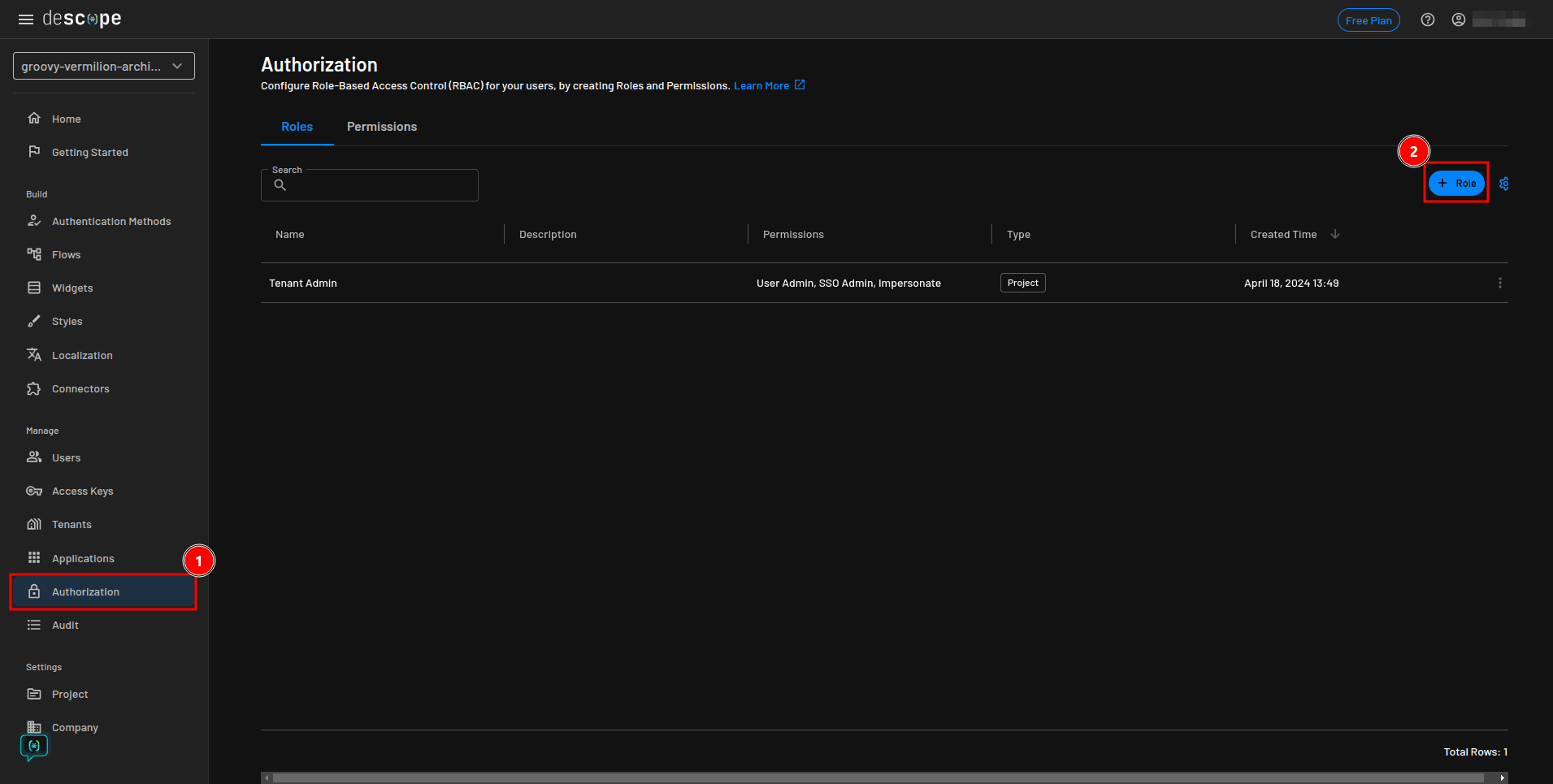The height and width of the screenshot is (784, 1553).
Task: Open table column settings gear icon
Action: click(x=1503, y=184)
